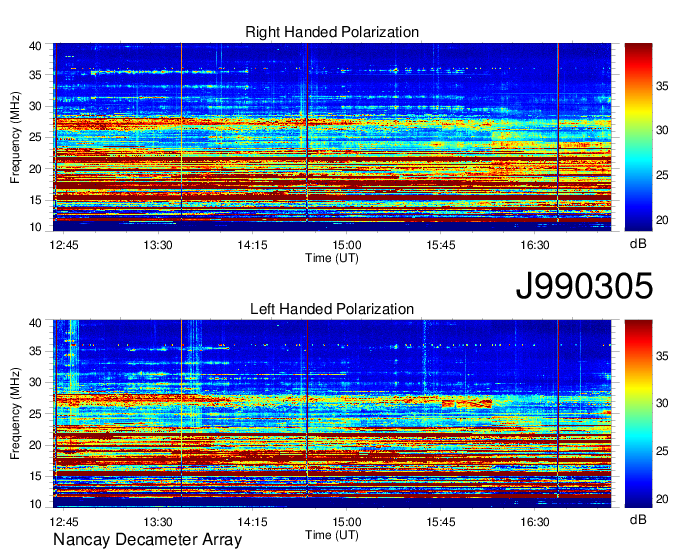Click the dB unit label under Right Handed colorbar

coord(638,244)
